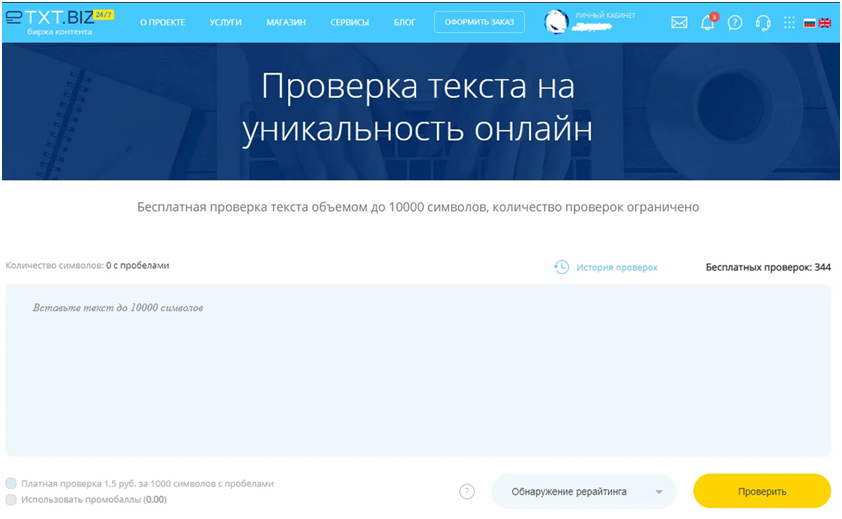Viewport: 842px width, 519px height.
Task: Click the 'ОФОРМИТЬ ЗАКАЗ' button
Action: pos(479,22)
